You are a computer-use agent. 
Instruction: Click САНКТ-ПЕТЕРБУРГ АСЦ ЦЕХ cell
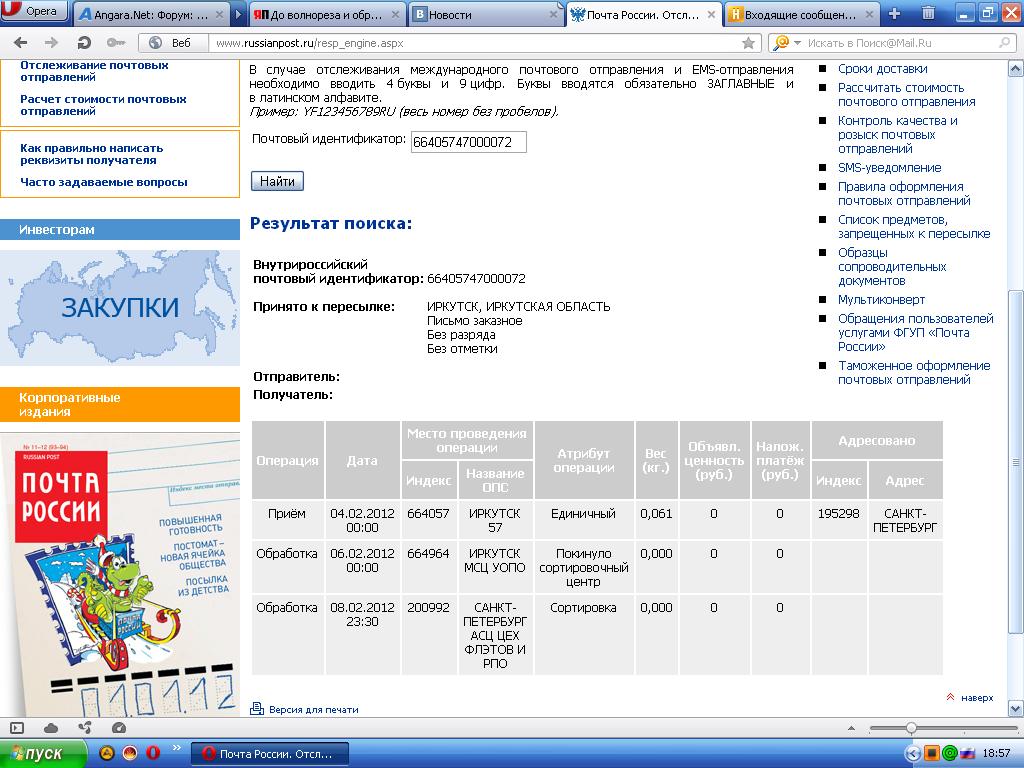494,635
